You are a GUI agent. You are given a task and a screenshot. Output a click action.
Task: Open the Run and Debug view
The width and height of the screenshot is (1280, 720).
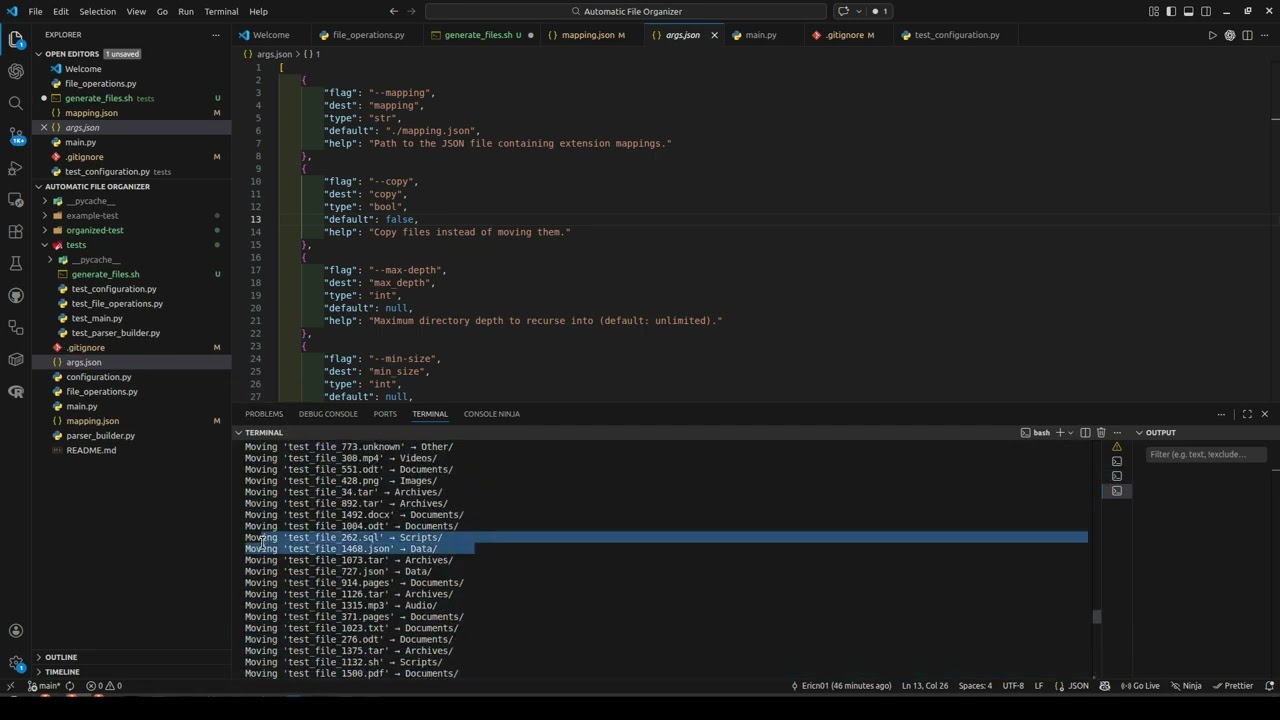[x=16, y=167]
